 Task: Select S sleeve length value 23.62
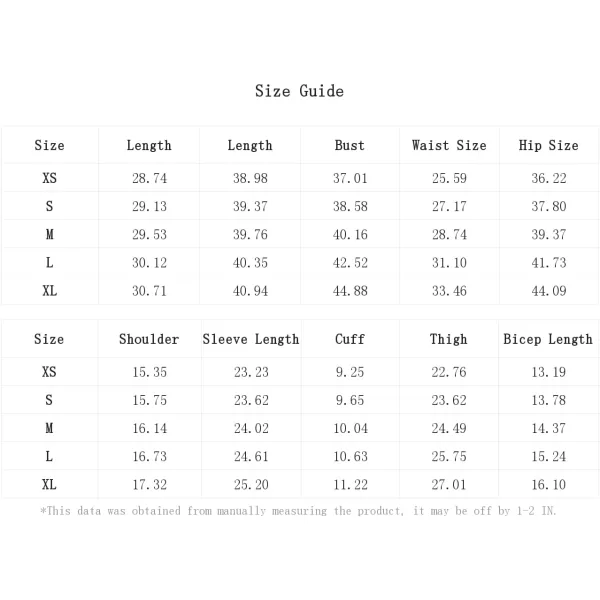(251, 400)
